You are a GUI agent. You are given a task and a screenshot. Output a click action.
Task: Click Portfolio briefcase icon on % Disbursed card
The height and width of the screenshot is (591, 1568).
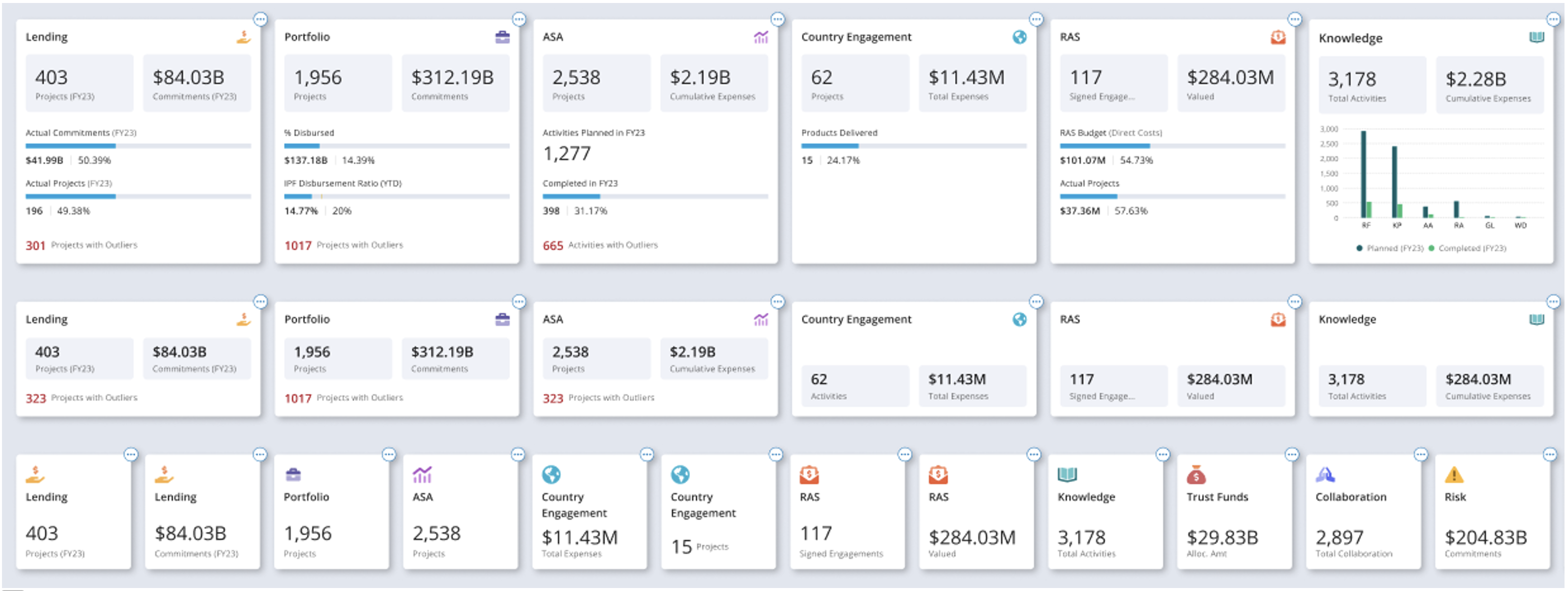click(x=502, y=37)
